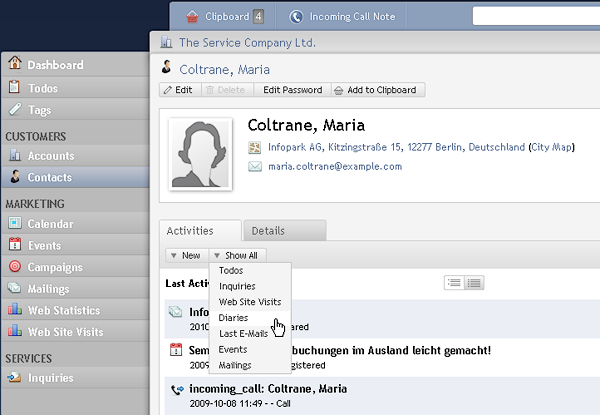Collapse the Show All filter dropdown
The width and height of the screenshot is (600, 415).
point(238,255)
